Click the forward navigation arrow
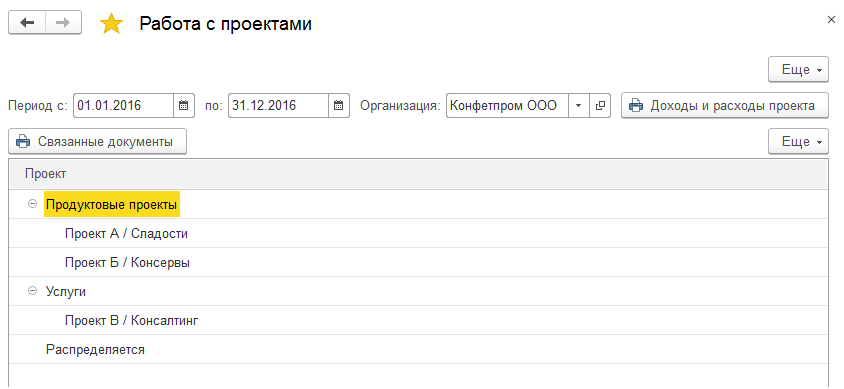This screenshot has height=389, width=844. (64, 23)
